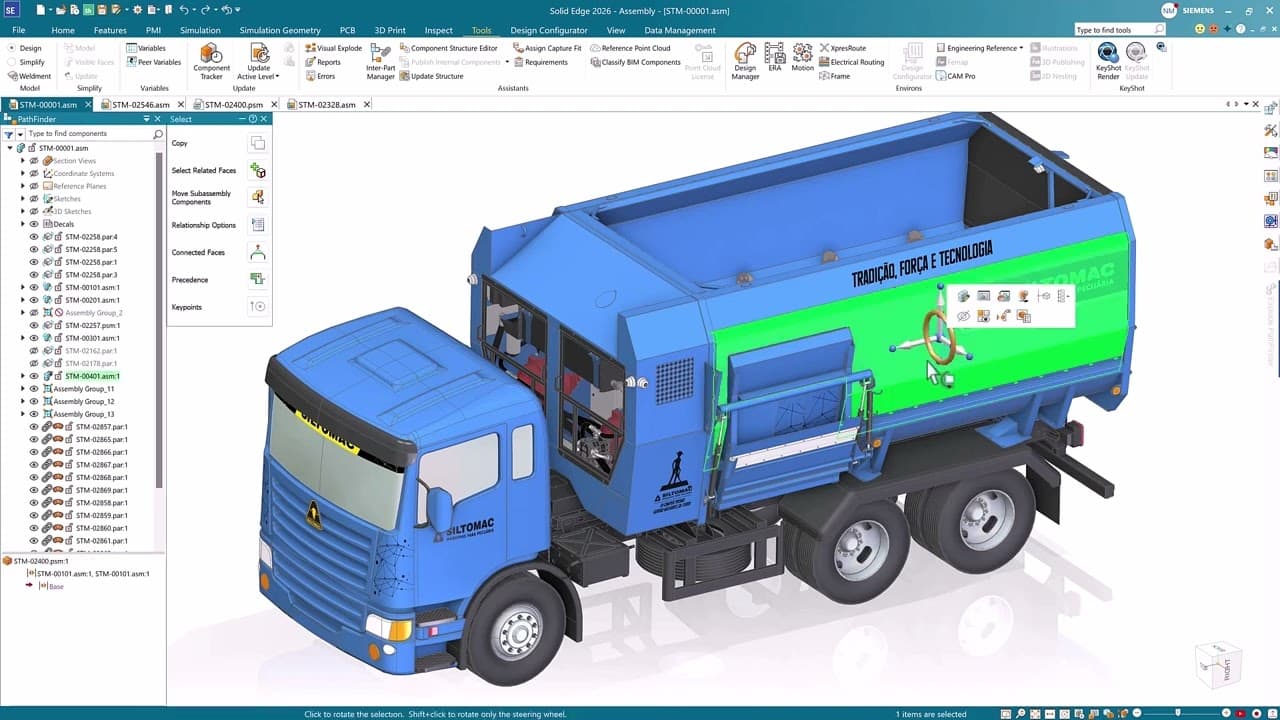
Task: Open Relationship Options in Select panel
Action: 258,225
